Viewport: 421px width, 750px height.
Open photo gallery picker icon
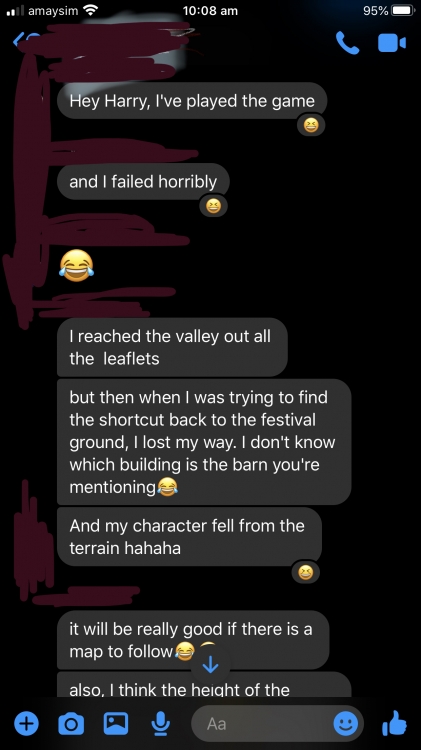tap(116, 724)
